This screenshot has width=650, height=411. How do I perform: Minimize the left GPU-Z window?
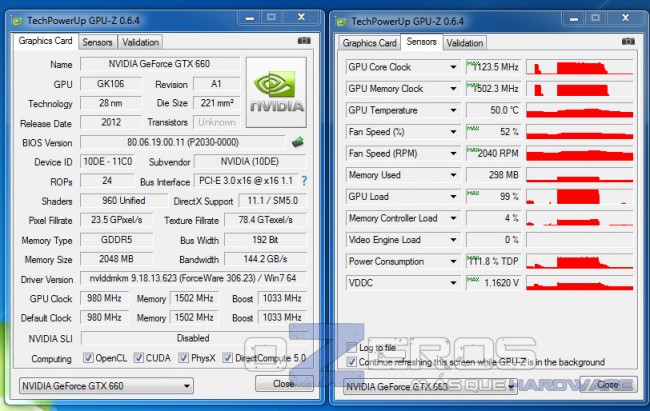[x=250, y=17]
